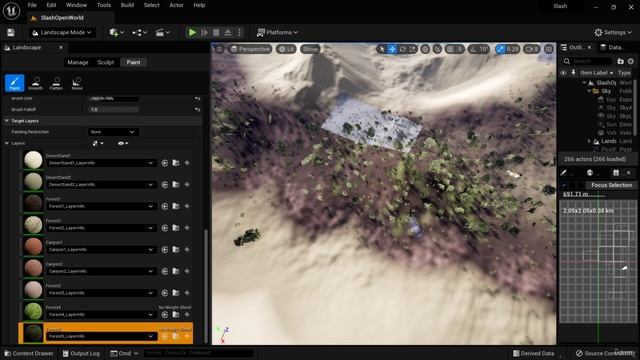
Task: Click the skip frame playback button
Action: (204, 32)
